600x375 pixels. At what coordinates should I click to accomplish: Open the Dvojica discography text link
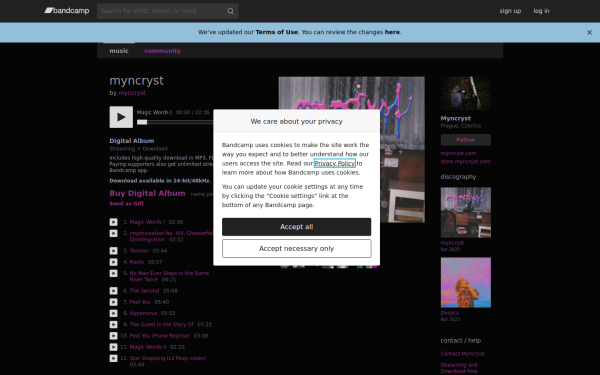tap(450, 313)
